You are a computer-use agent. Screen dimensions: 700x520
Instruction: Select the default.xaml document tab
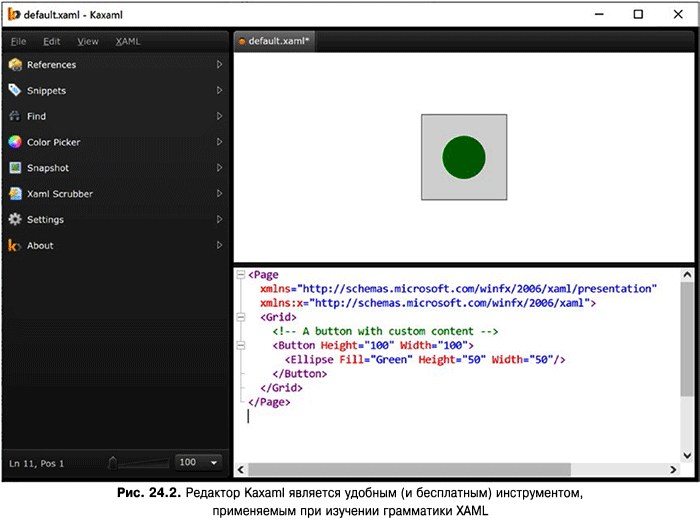[274, 41]
